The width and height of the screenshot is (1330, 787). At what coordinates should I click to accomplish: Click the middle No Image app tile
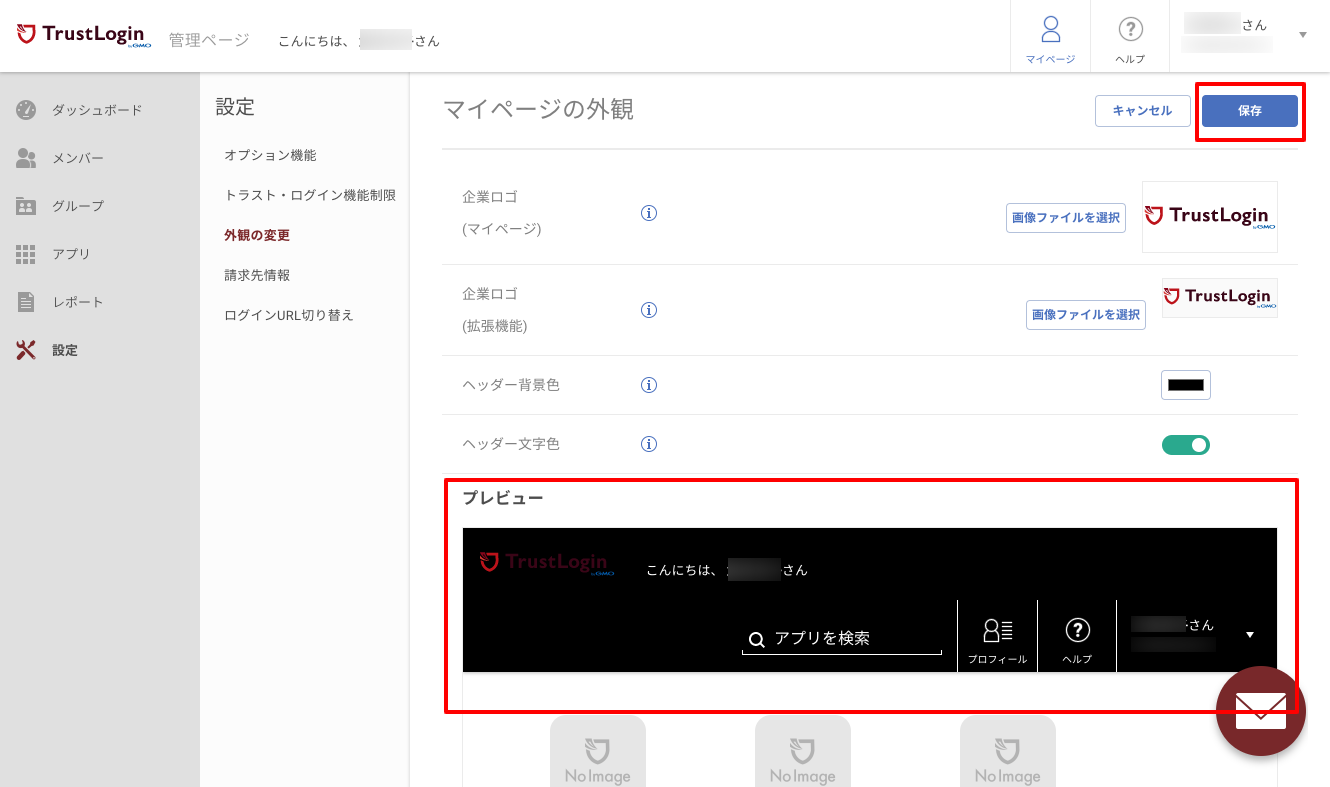[x=803, y=751]
